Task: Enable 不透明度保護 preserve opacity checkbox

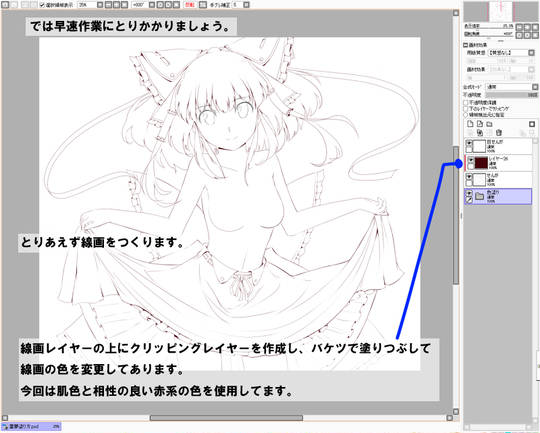Action: (x=466, y=103)
